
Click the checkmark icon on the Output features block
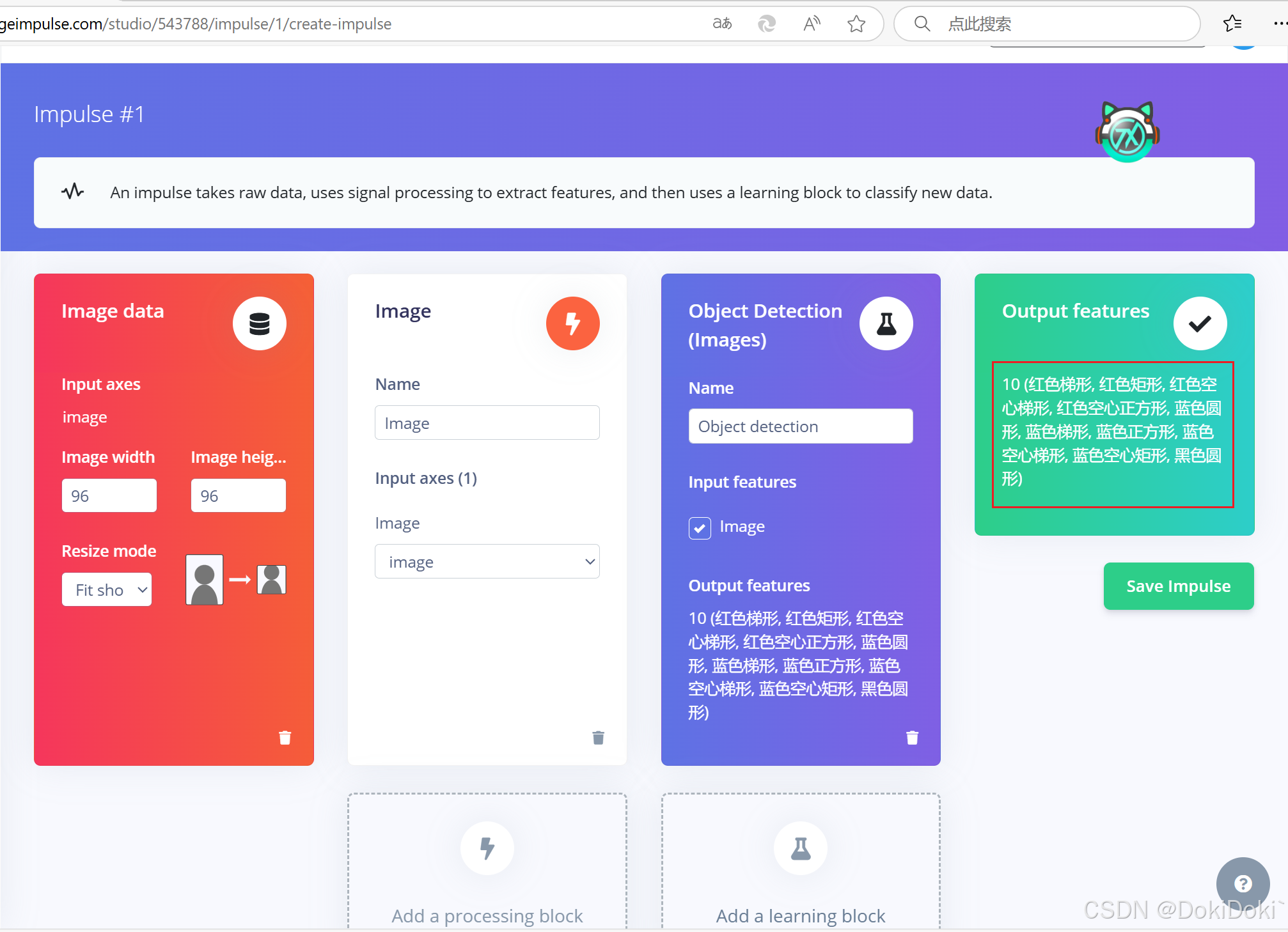(x=1200, y=323)
